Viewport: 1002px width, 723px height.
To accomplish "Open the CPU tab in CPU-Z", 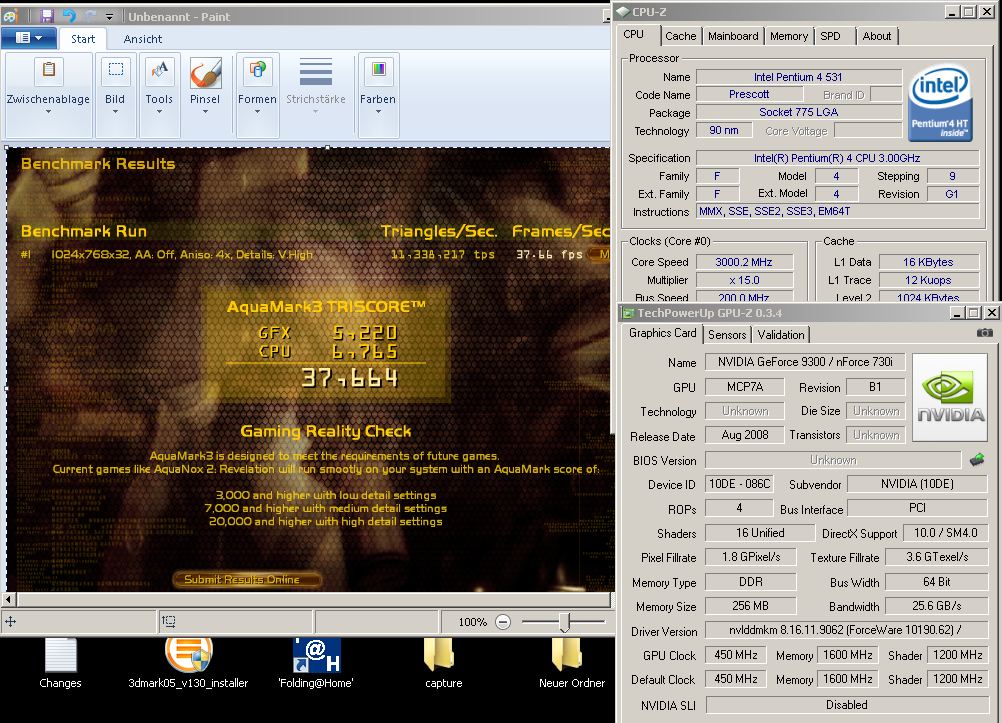I will (x=634, y=35).
